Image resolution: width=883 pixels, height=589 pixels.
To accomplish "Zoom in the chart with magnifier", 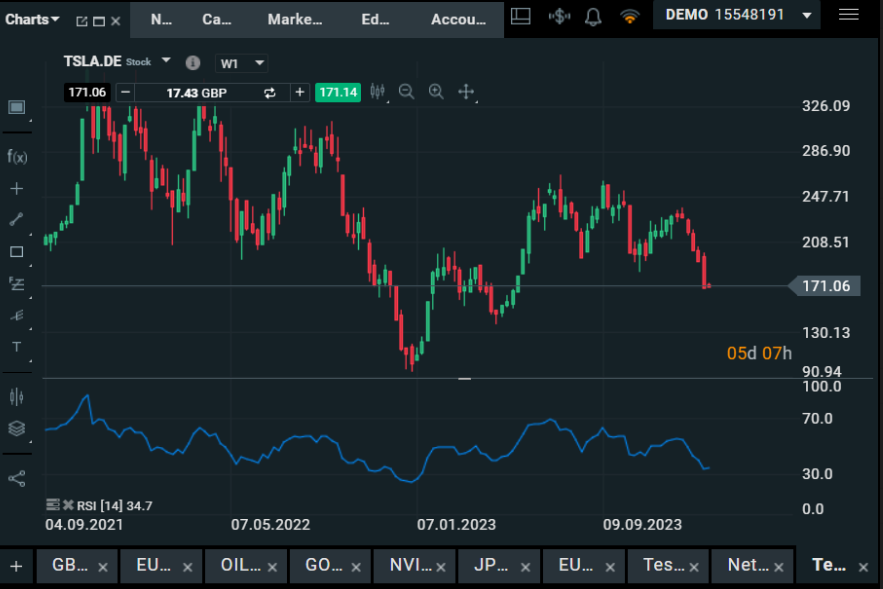I will click(436, 92).
